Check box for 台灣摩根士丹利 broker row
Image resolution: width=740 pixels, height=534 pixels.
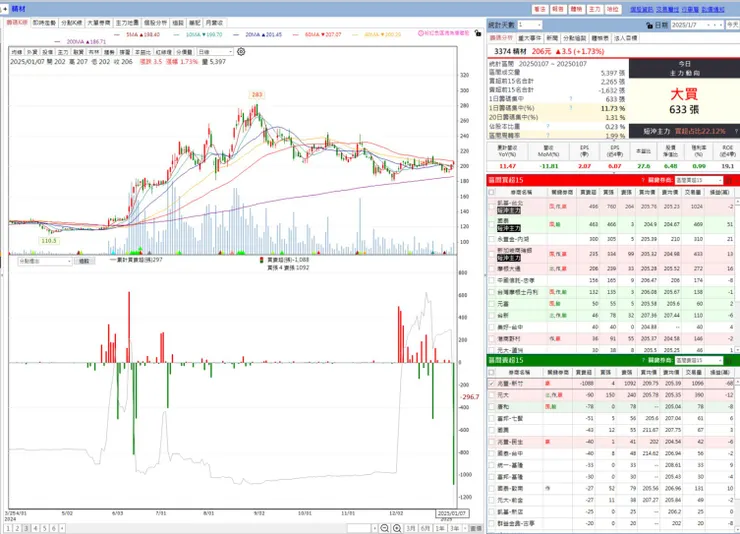491,292
